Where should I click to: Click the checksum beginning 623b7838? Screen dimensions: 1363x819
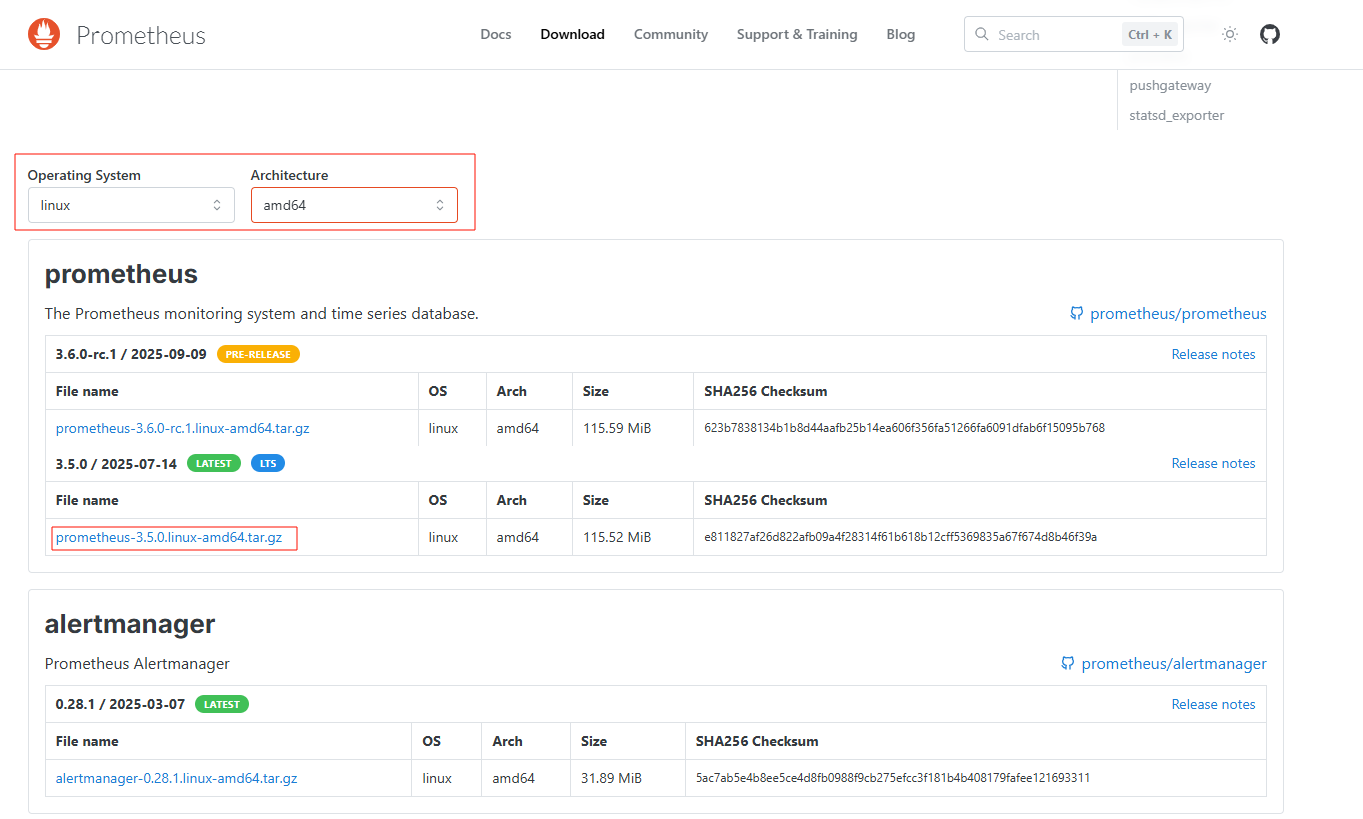904,428
